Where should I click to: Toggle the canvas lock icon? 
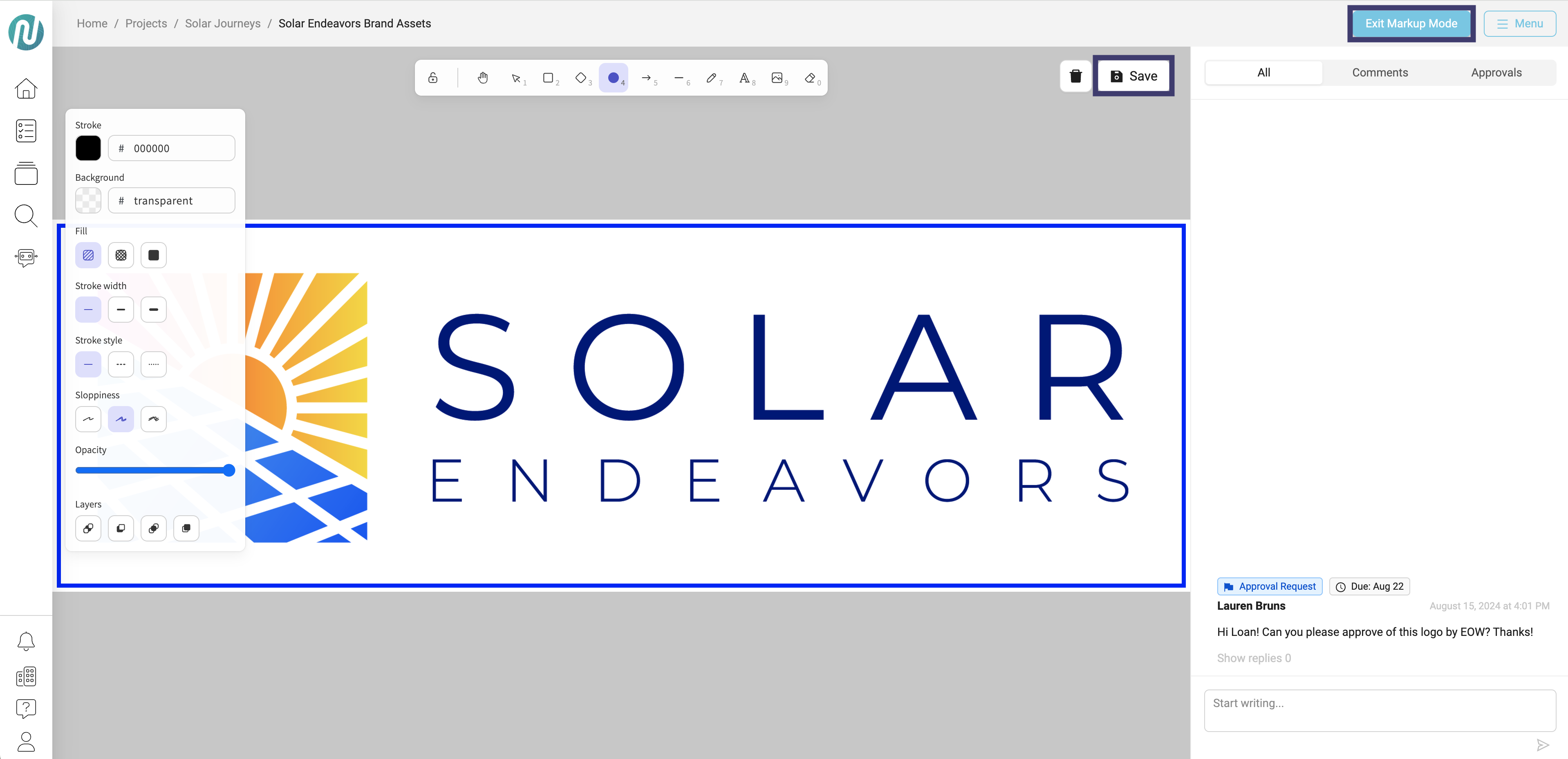tap(433, 77)
